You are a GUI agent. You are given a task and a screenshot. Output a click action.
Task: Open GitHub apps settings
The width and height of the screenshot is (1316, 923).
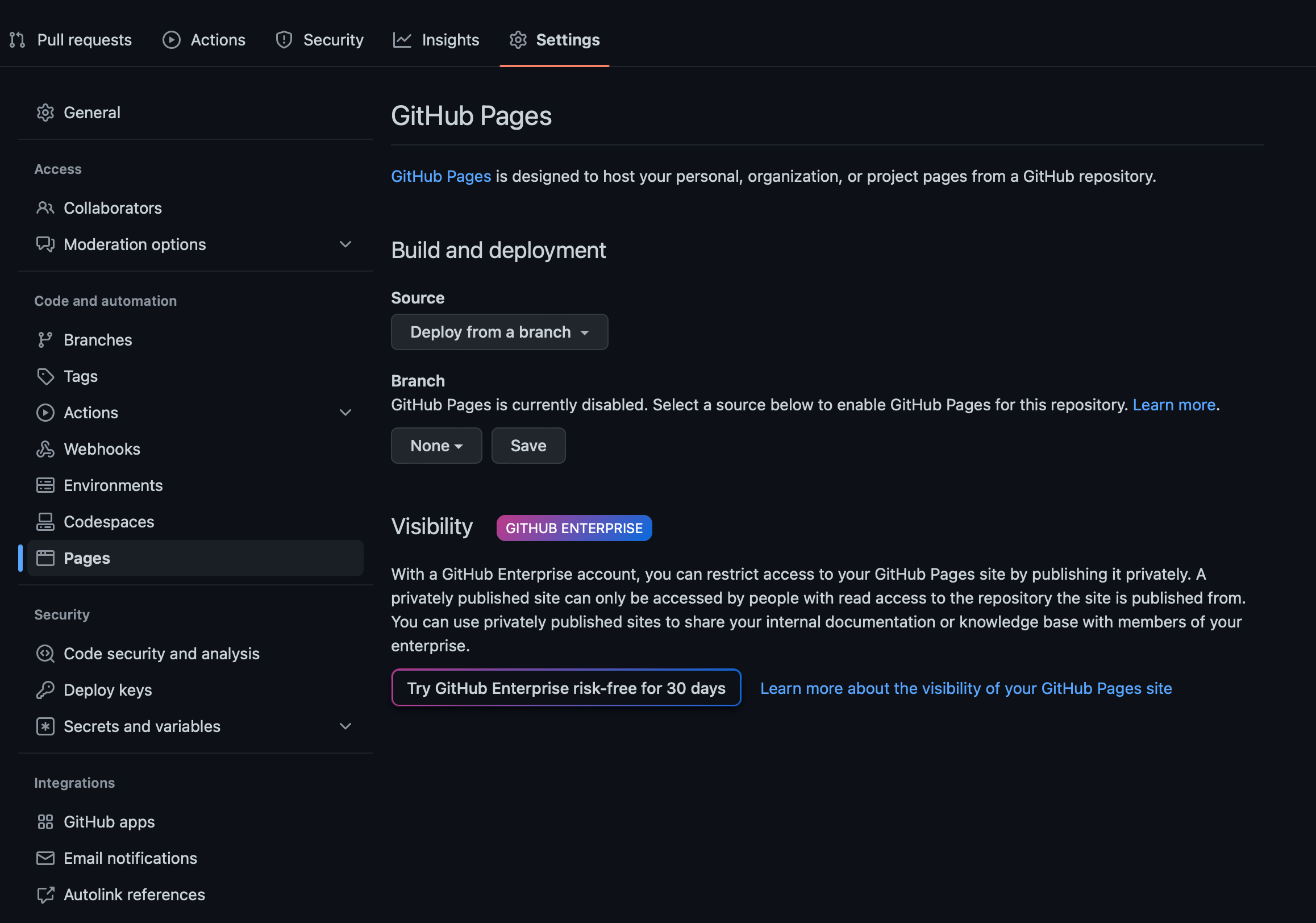tap(195, 821)
